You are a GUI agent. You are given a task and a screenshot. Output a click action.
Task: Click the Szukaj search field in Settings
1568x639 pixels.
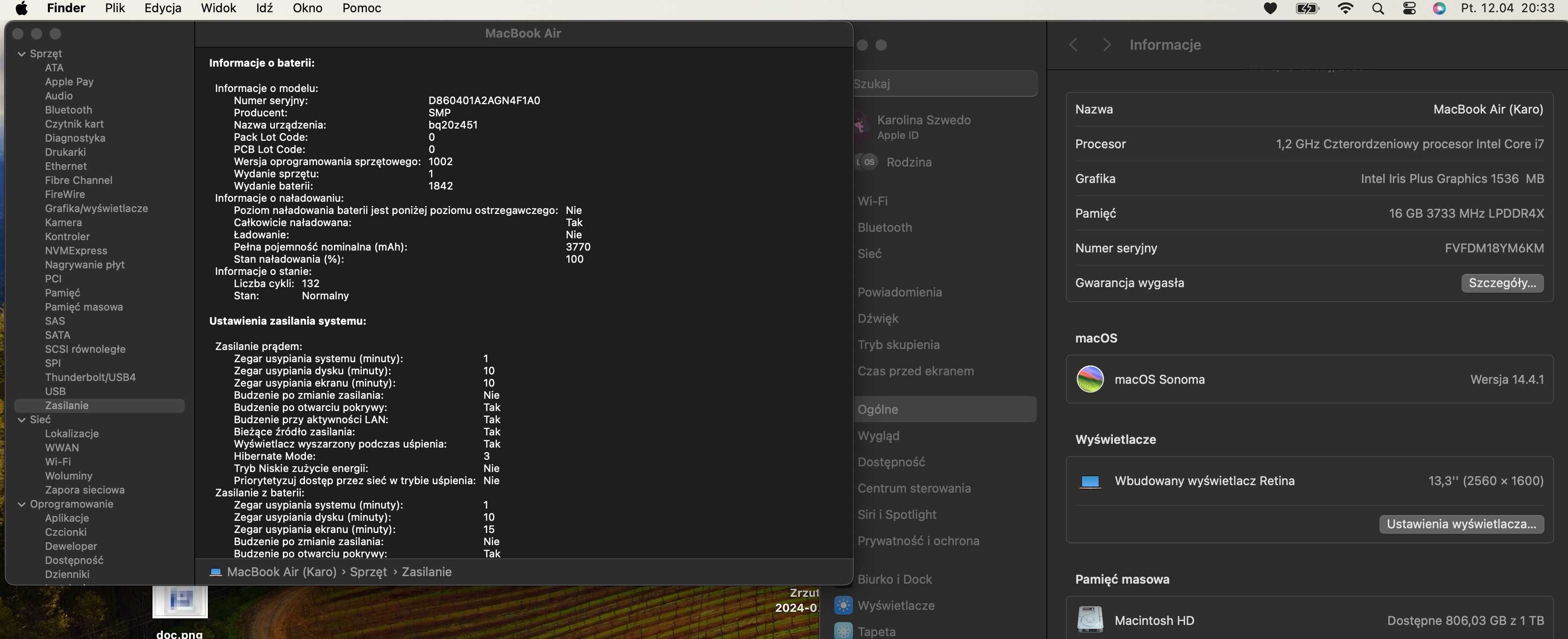click(x=945, y=84)
